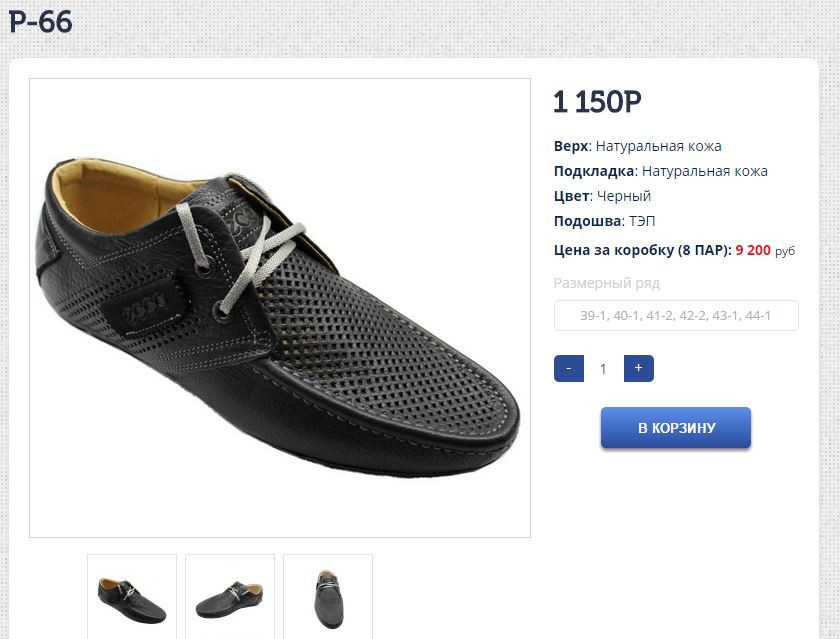
Task: Select the second shoe thumbnail
Action: 230,596
